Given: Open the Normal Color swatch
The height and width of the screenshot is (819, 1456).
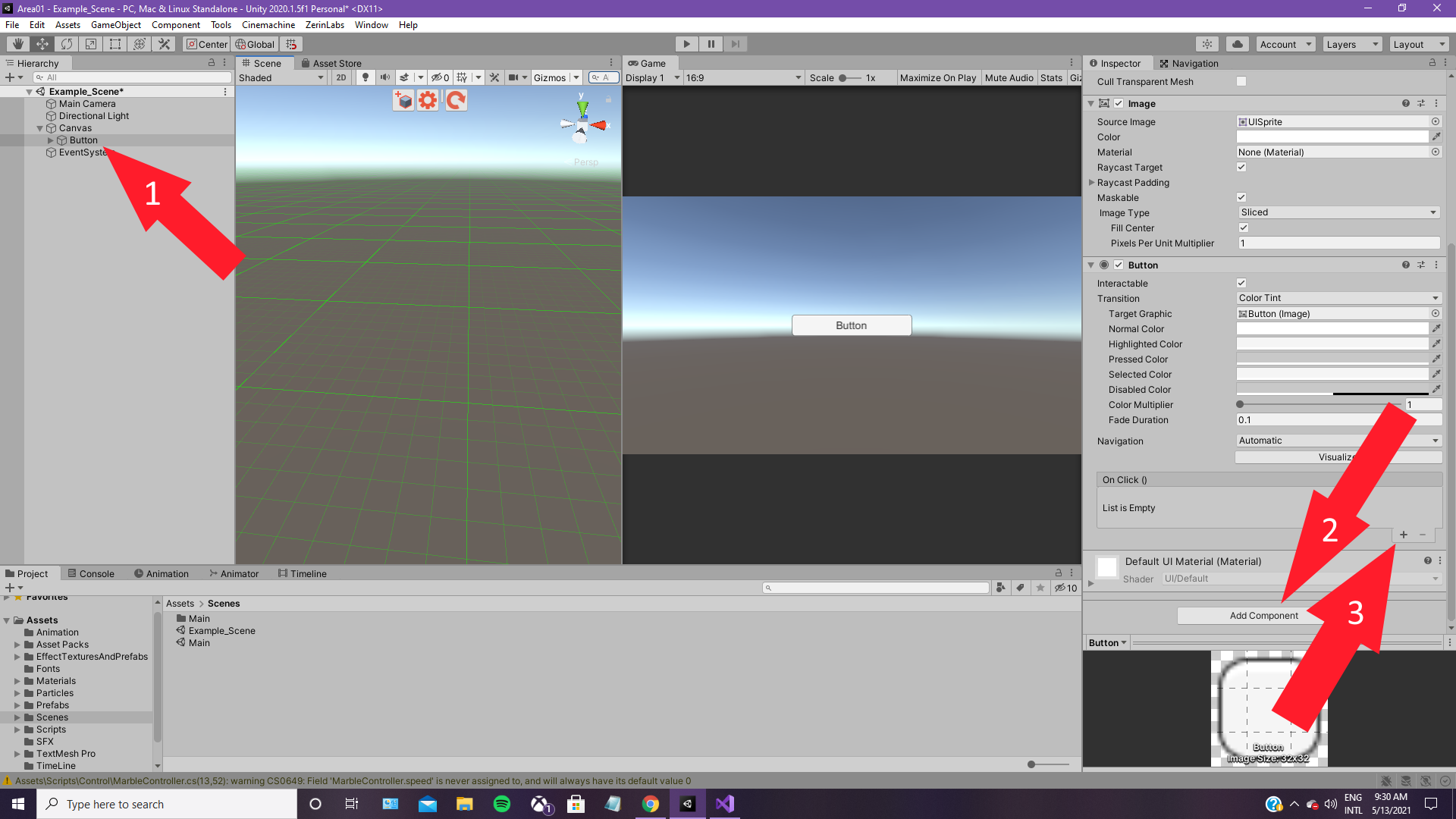Looking at the screenshot, I should coord(1332,328).
